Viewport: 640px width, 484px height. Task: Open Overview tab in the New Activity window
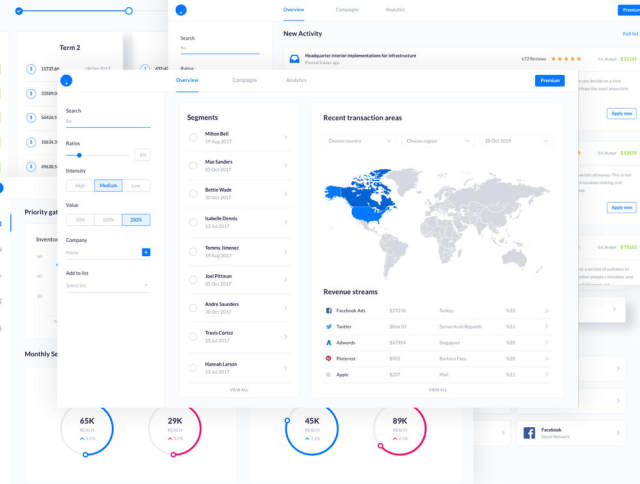pyautogui.click(x=293, y=9)
